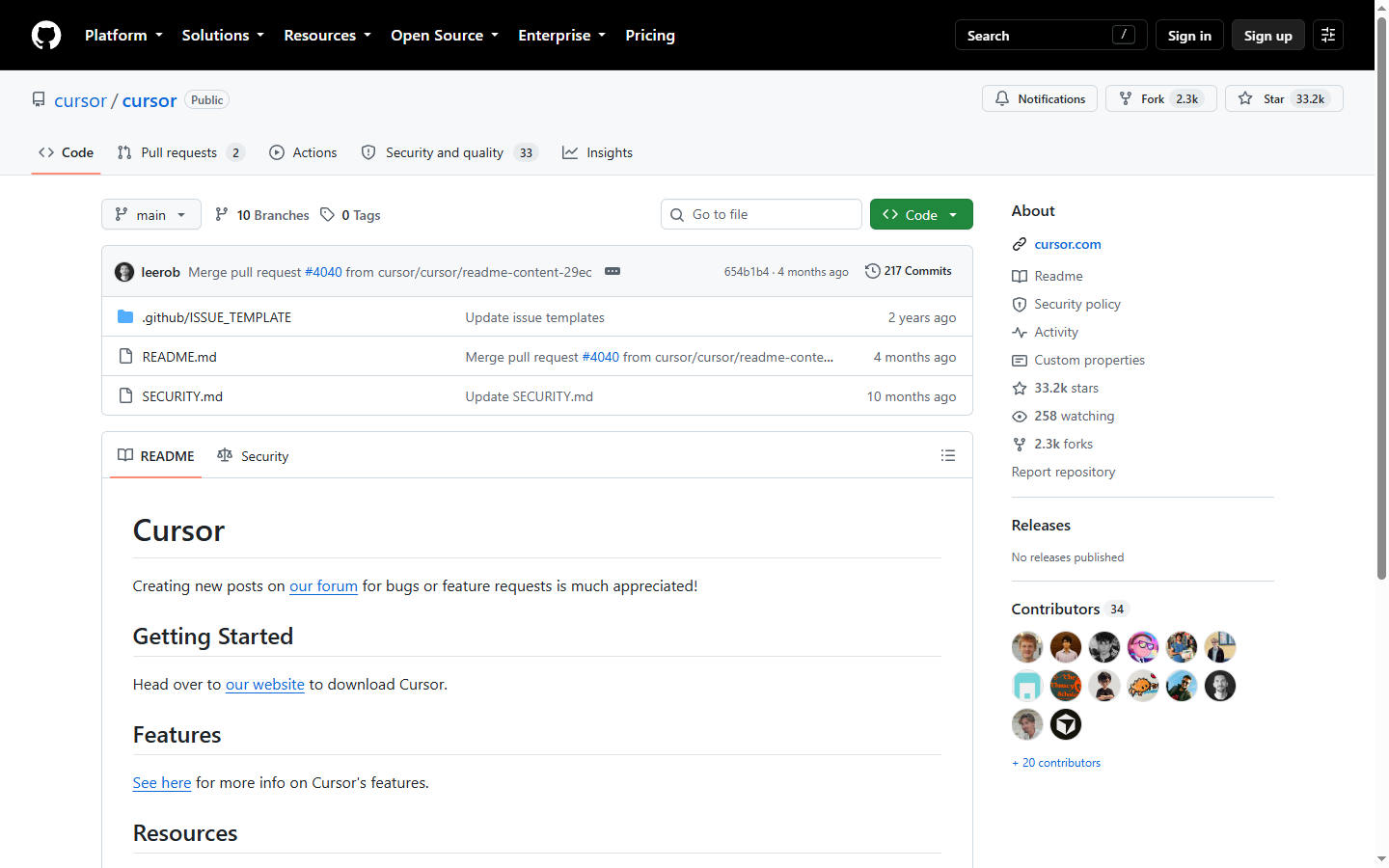View the 33.2k stars link

click(x=1066, y=388)
